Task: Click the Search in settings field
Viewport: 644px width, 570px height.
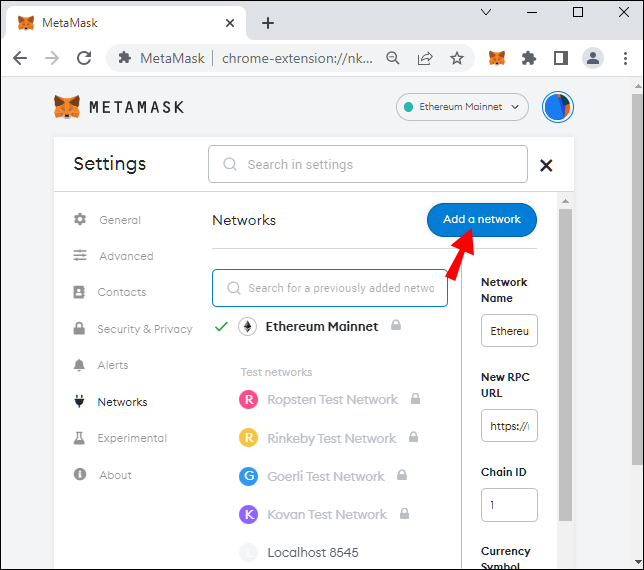Action: point(368,164)
